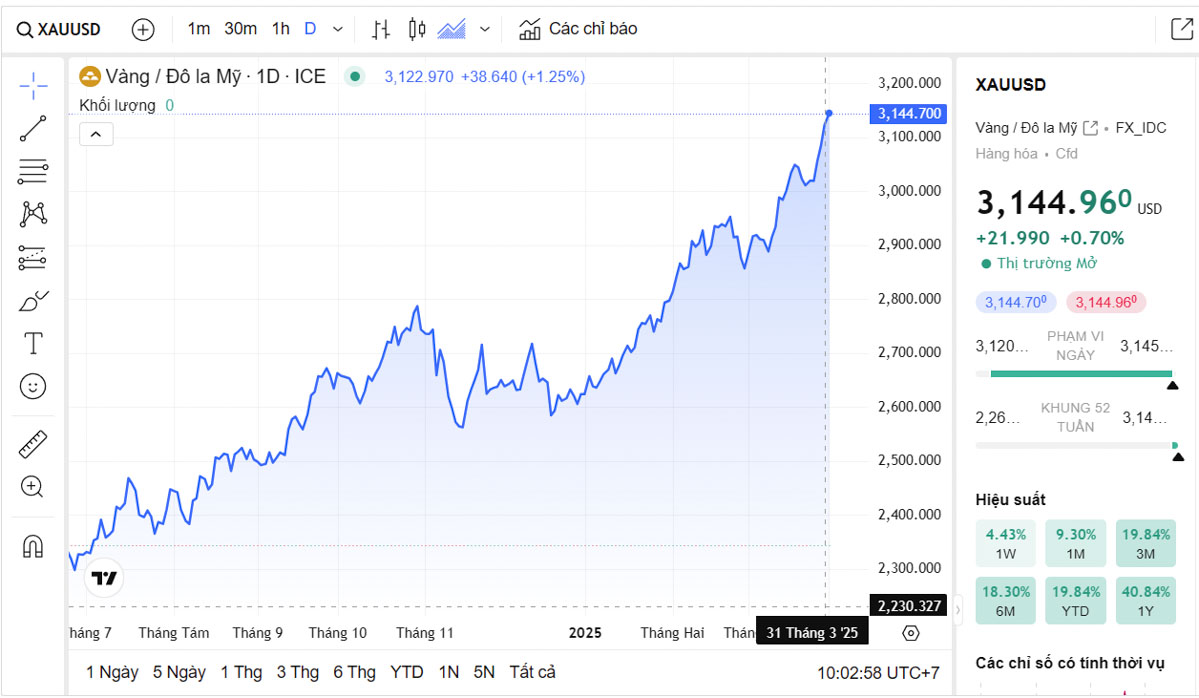Viewport: 1199px width, 698px height.
Task: Toggle the magnet snap mode
Action: pyautogui.click(x=33, y=546)
